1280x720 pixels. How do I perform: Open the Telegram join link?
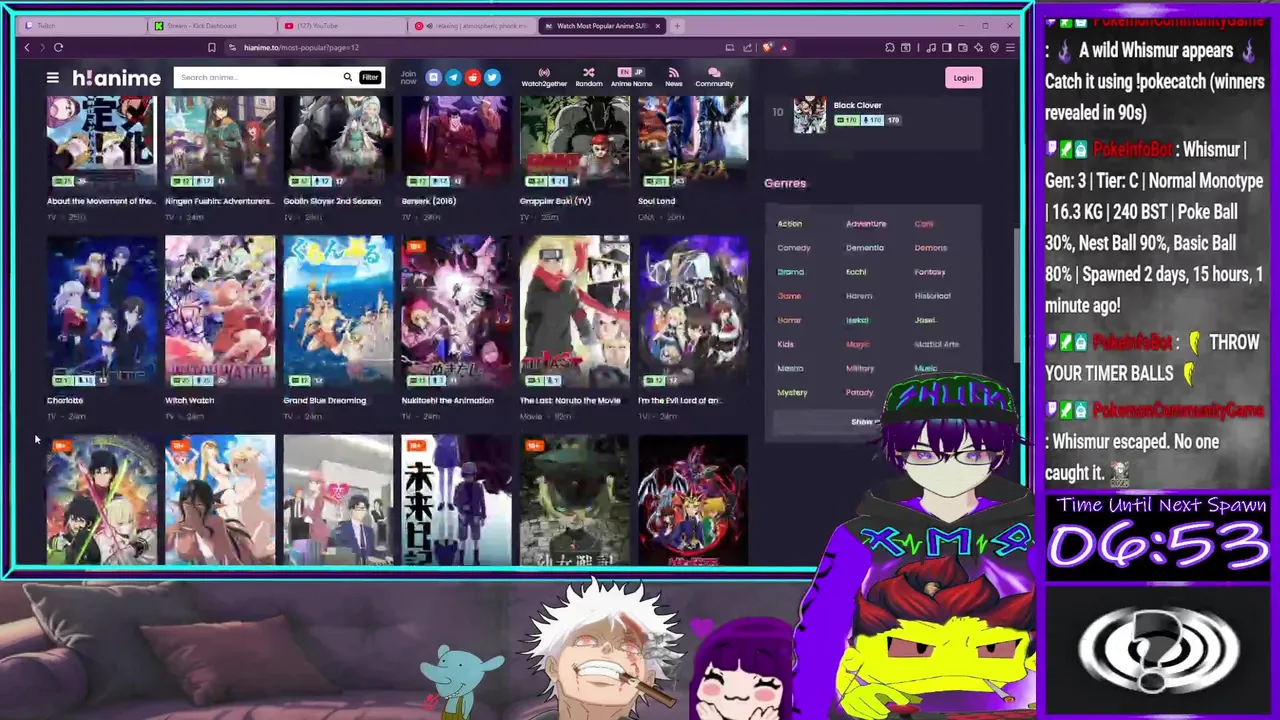[x=453, y=77]
